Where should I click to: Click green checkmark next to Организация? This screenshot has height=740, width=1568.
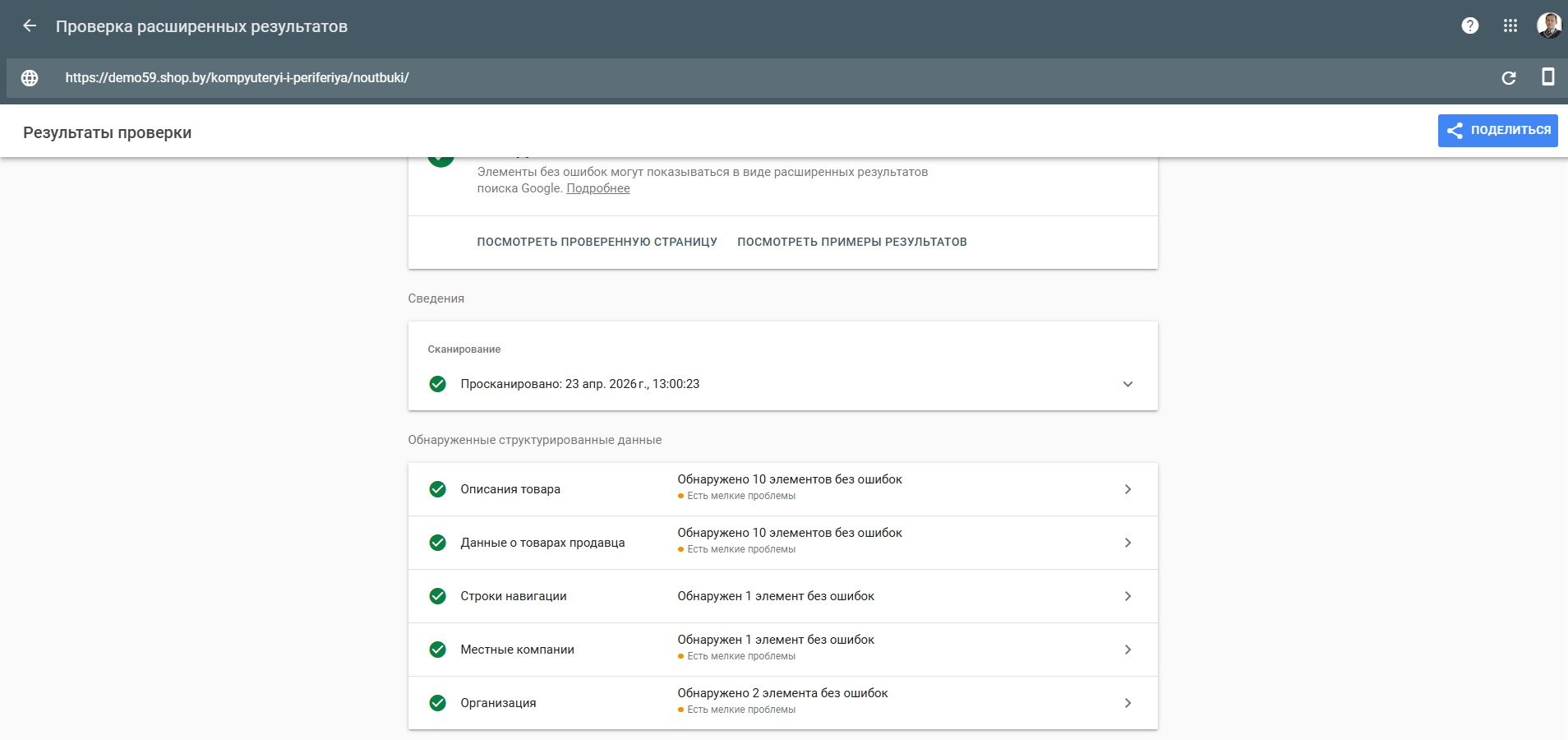(x=438, y=703)
